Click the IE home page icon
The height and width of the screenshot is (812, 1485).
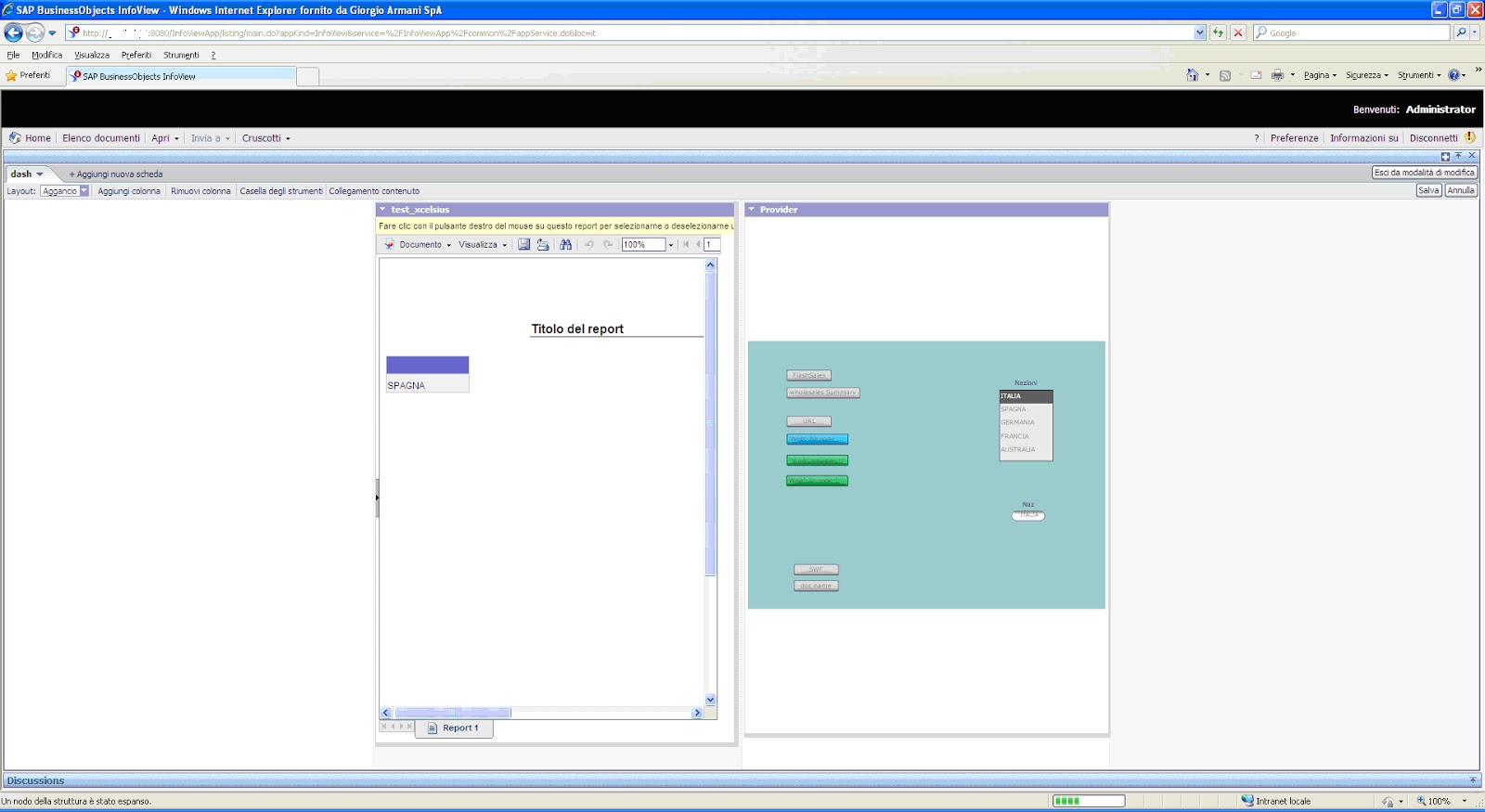coord(1193,75)
